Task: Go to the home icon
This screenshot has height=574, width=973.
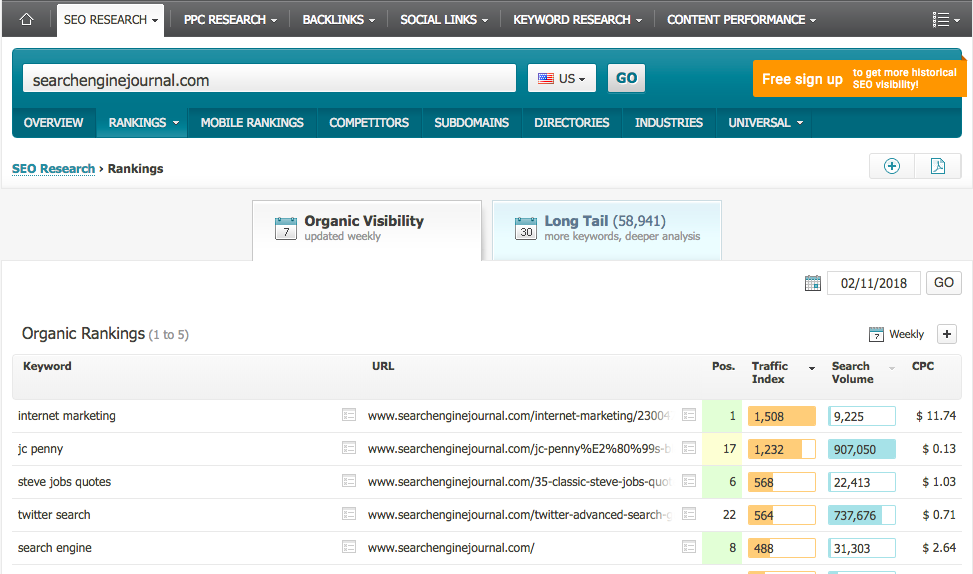Action: pos(26,19)
